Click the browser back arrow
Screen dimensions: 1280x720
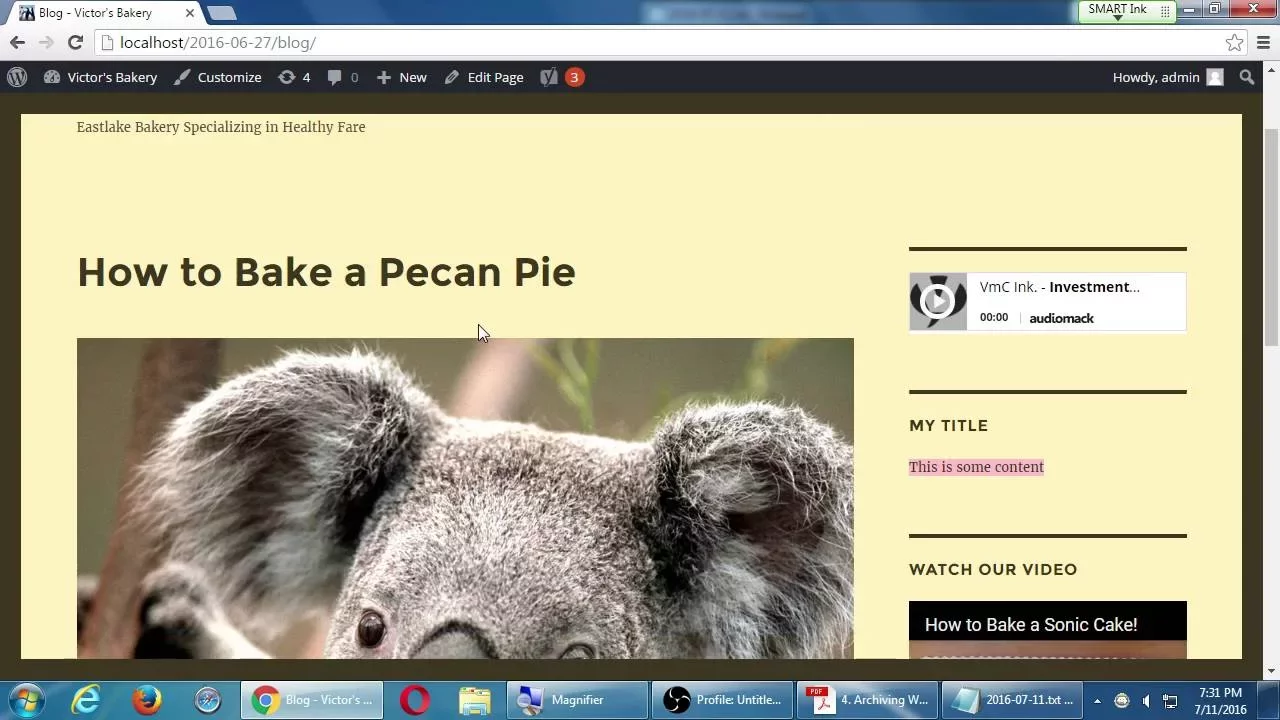click(x=17, y=43)
